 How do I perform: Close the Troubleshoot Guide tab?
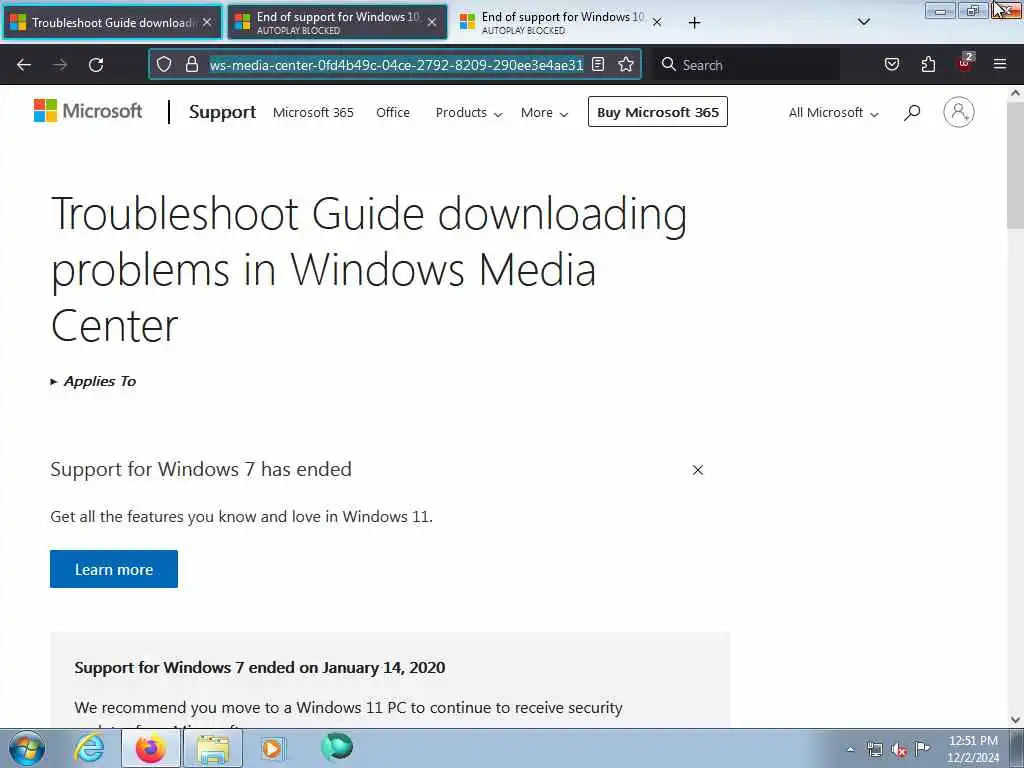point(207,22)
